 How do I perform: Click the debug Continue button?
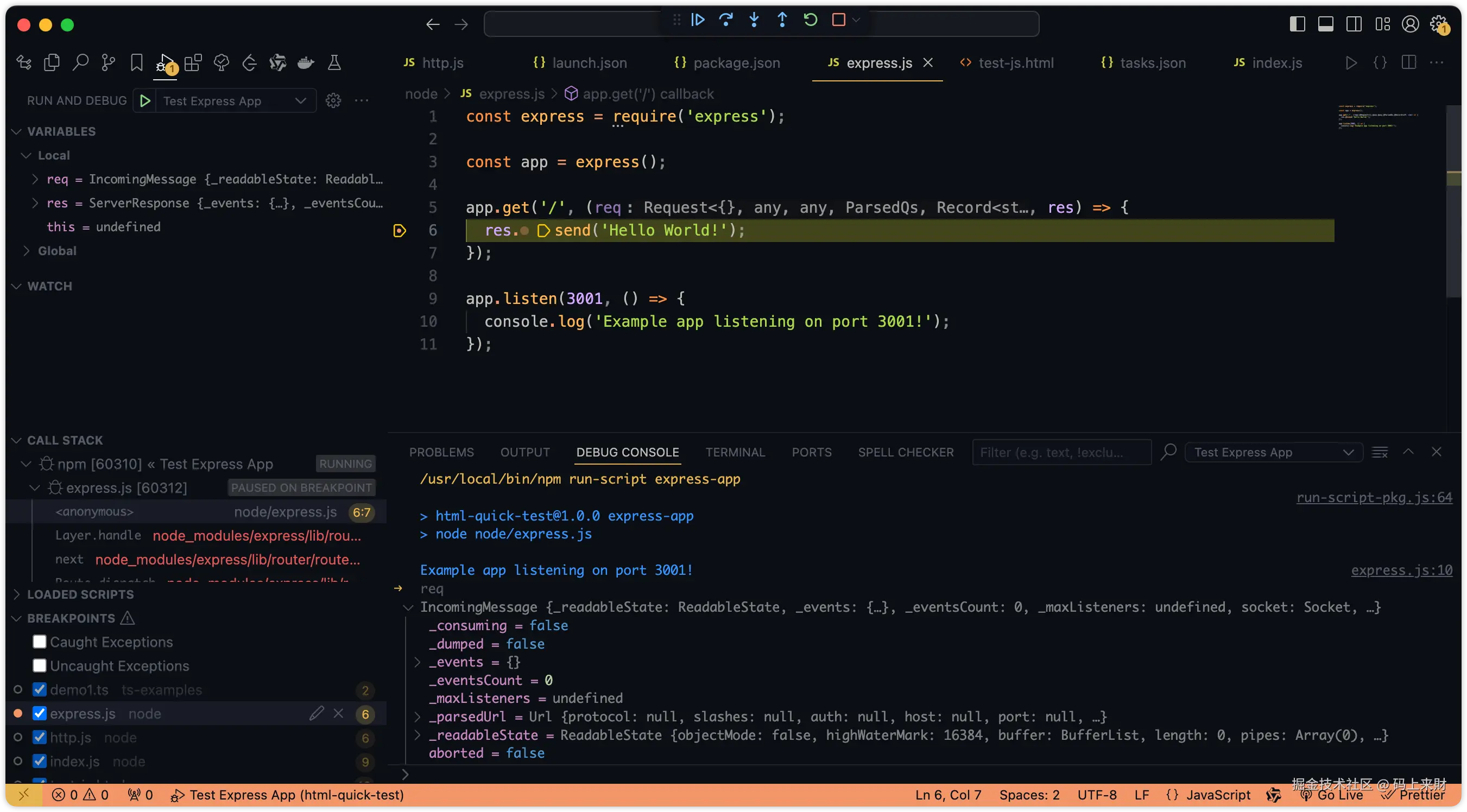coord(698,20)
